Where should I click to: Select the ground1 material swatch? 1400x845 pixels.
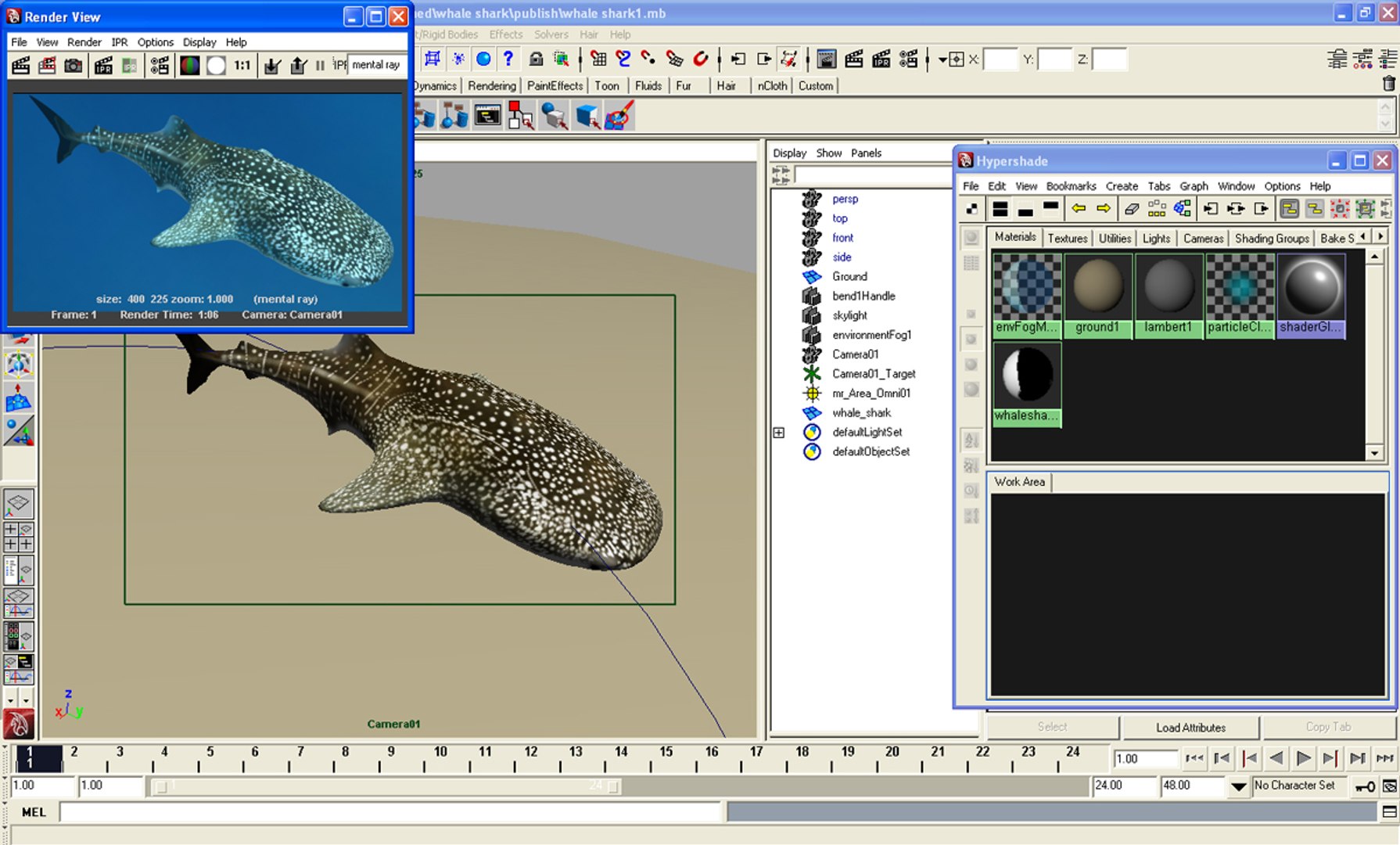pos(1097,296)
